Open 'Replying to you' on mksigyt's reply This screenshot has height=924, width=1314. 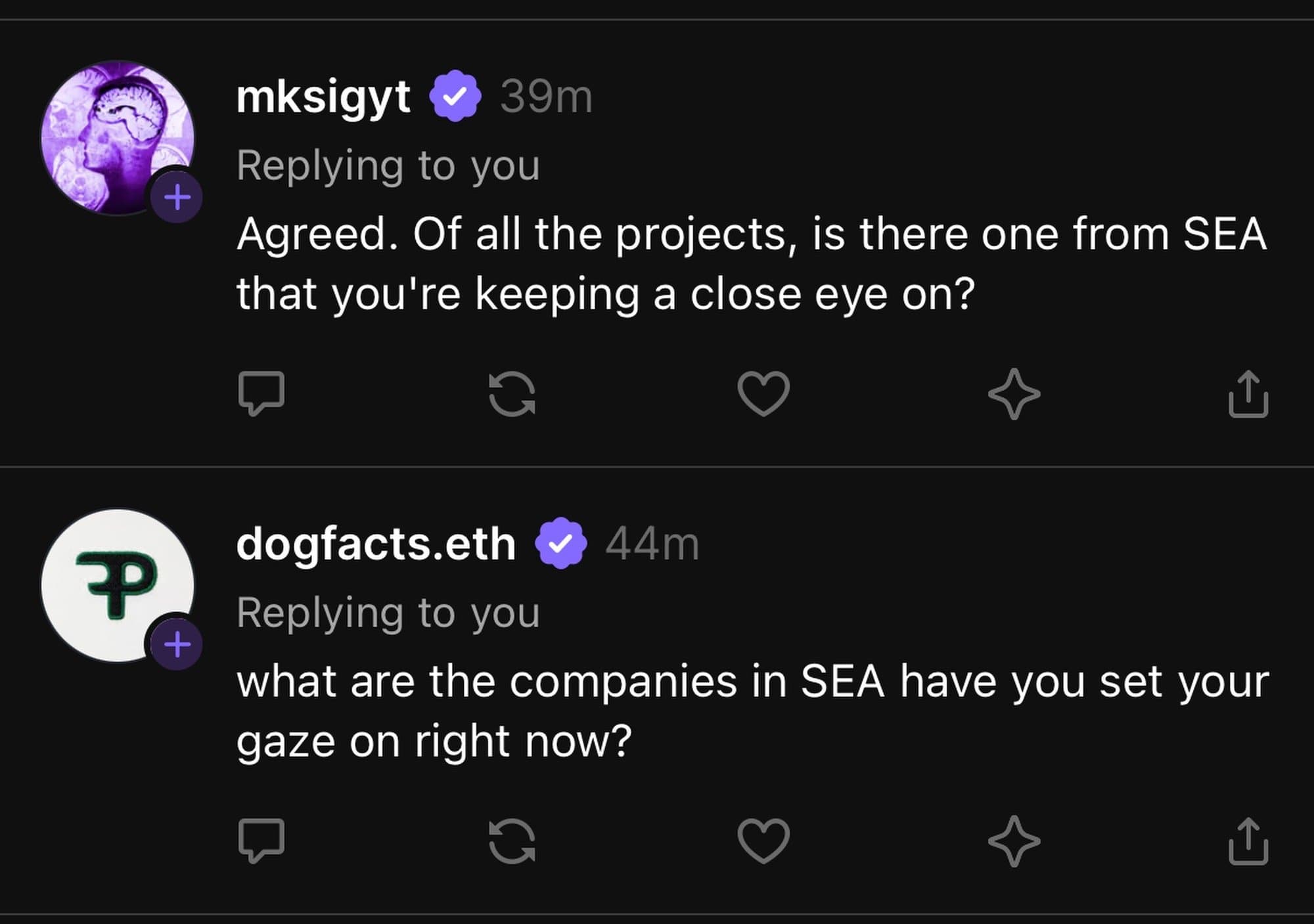pyautogui.click(x=388, y=165)
